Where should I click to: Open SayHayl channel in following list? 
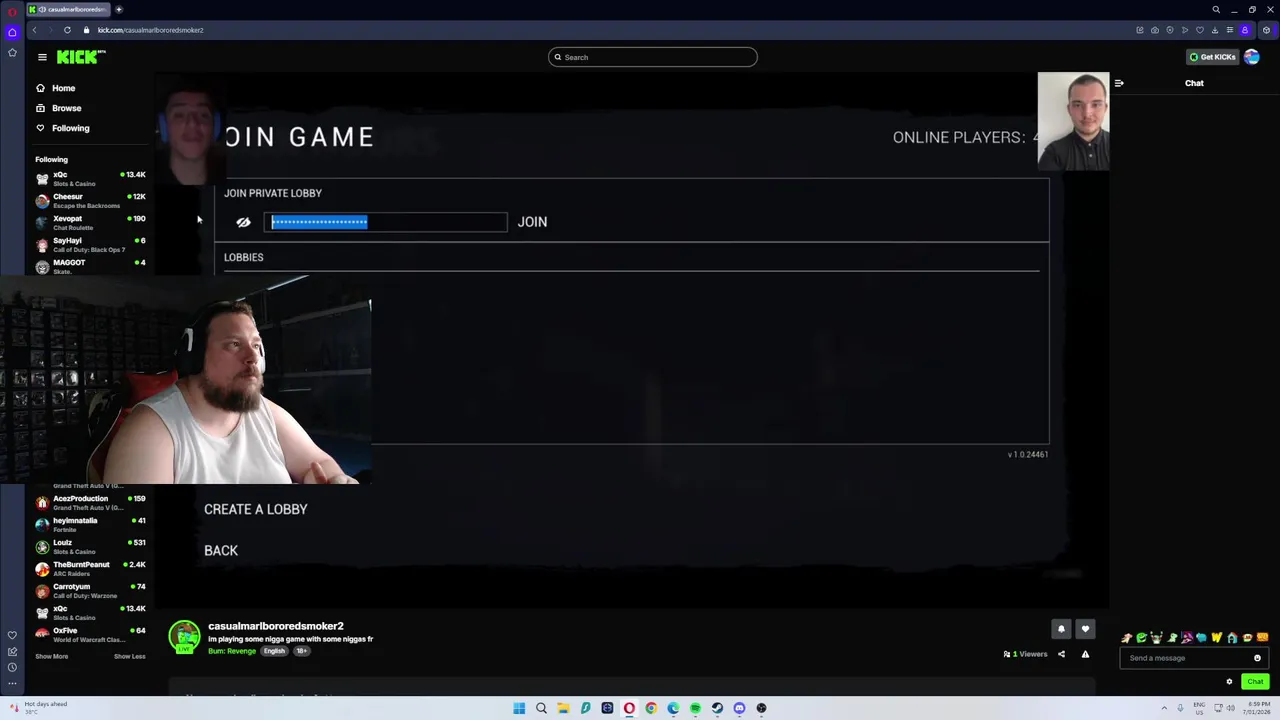90,245
